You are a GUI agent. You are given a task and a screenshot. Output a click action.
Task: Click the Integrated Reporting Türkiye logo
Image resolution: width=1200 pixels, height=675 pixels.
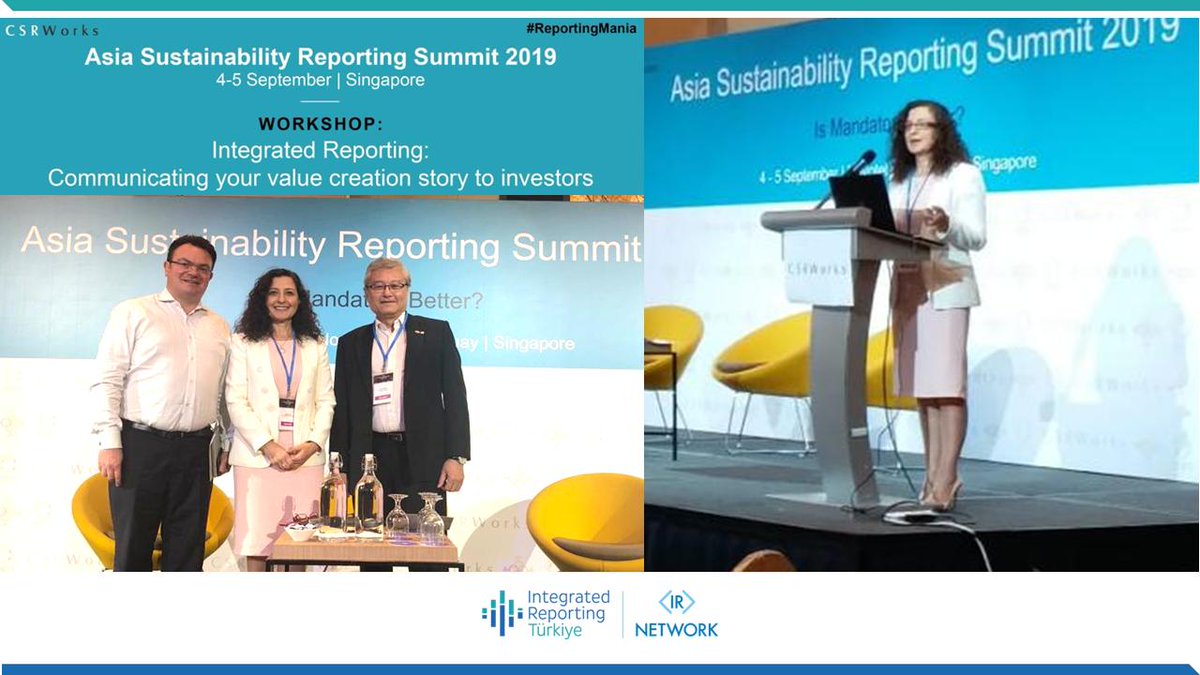(544, 614)
